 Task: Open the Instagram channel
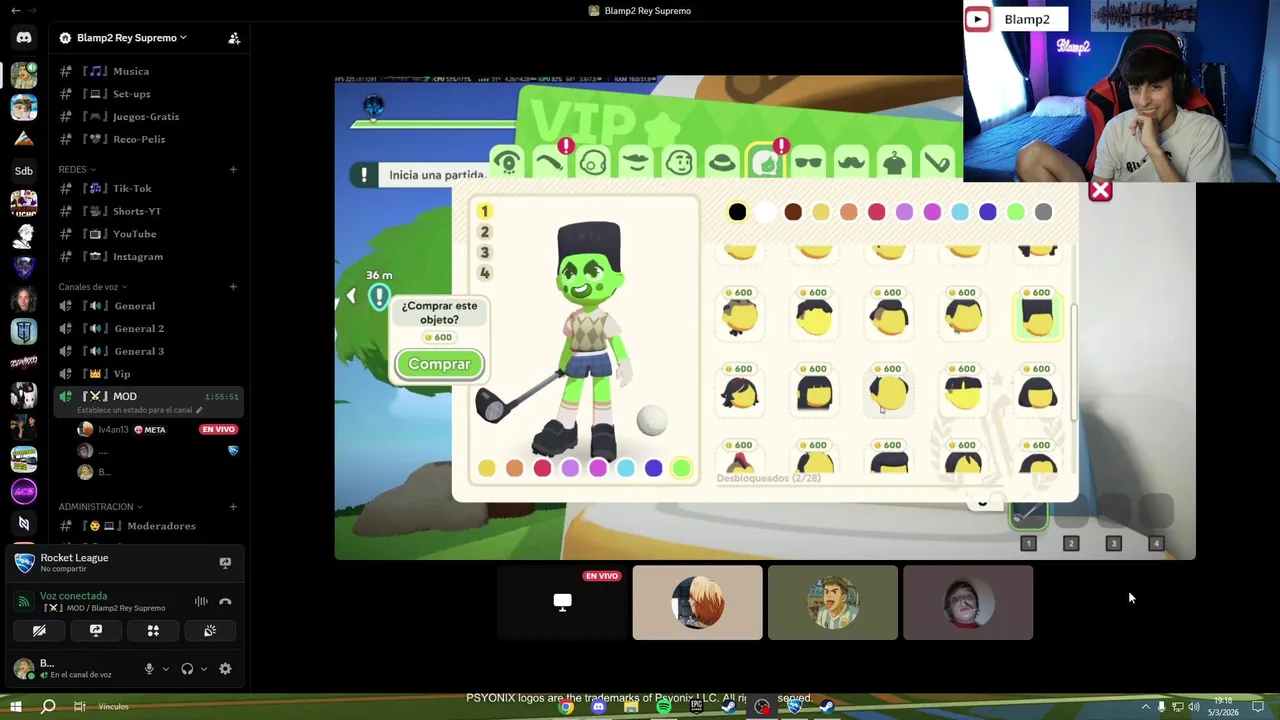click(149, 257)
